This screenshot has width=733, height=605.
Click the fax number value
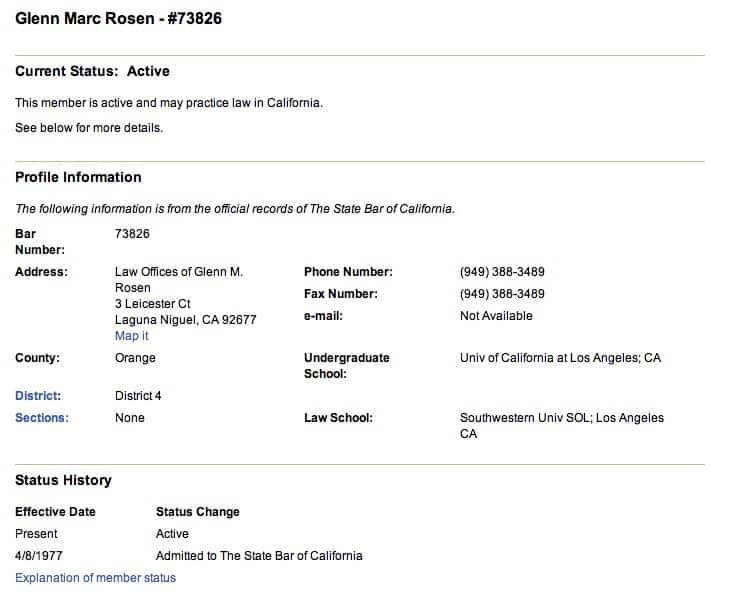[502, 294]
